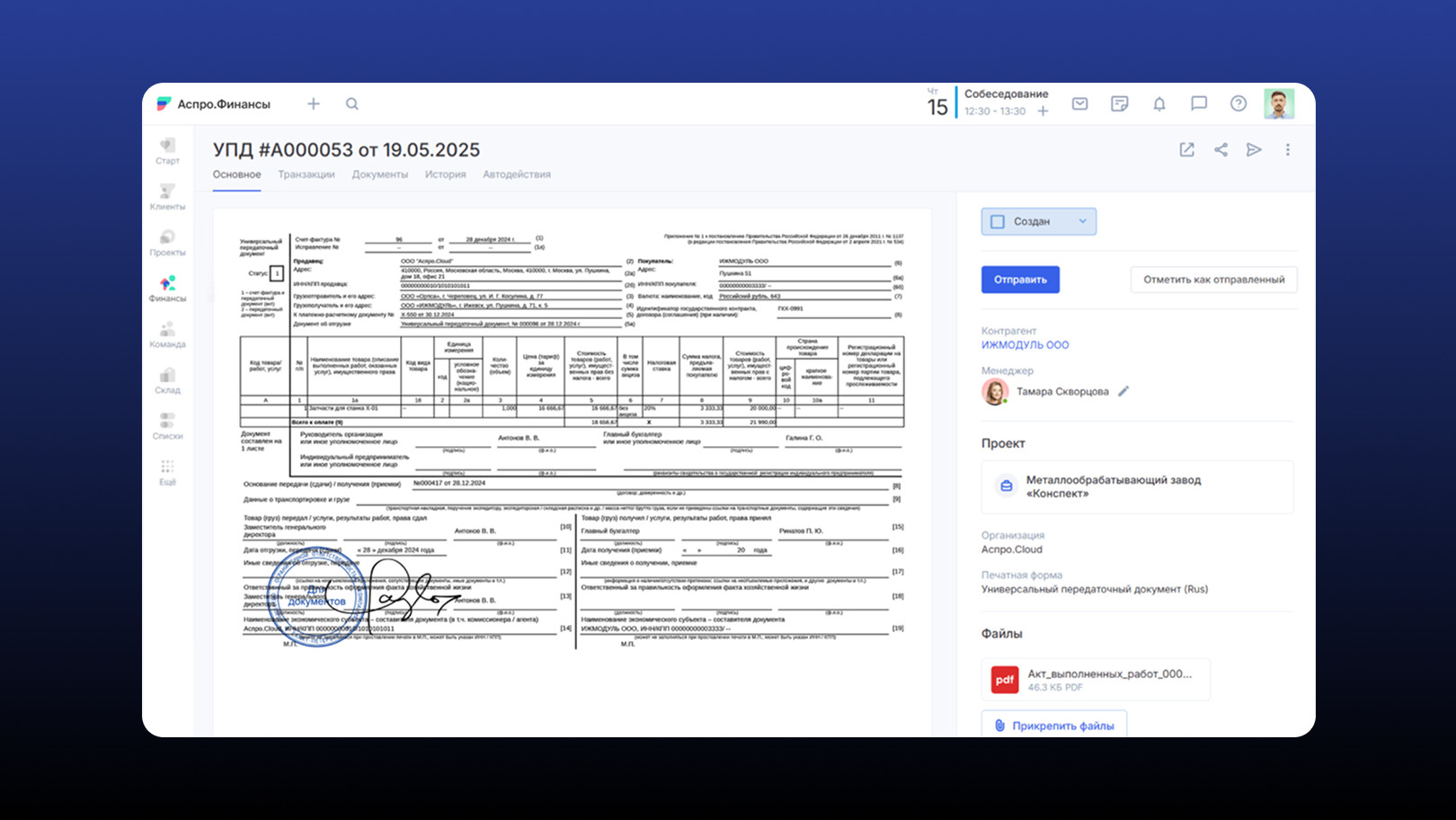The width and height of the screenshot is (1456, 820).
Task: Edit manager with the pencil icon
Action: 1123,391
